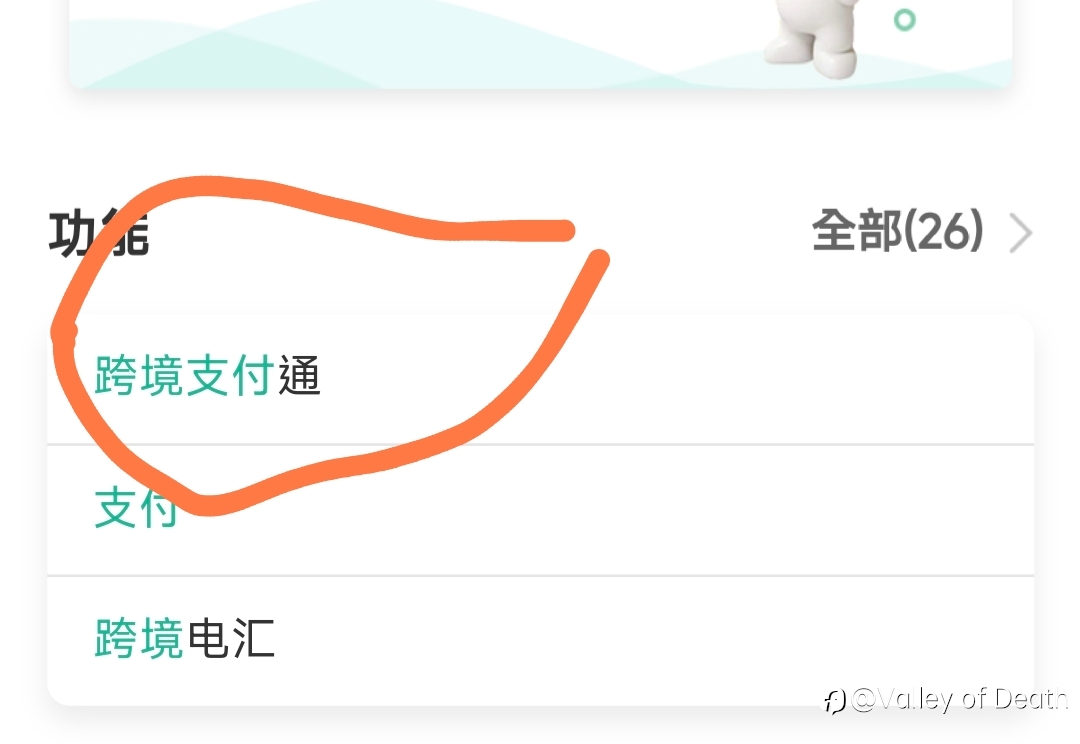Open the 全部(26) full function list
Screen dimensions: 1080x744
(x=897, y=231)
